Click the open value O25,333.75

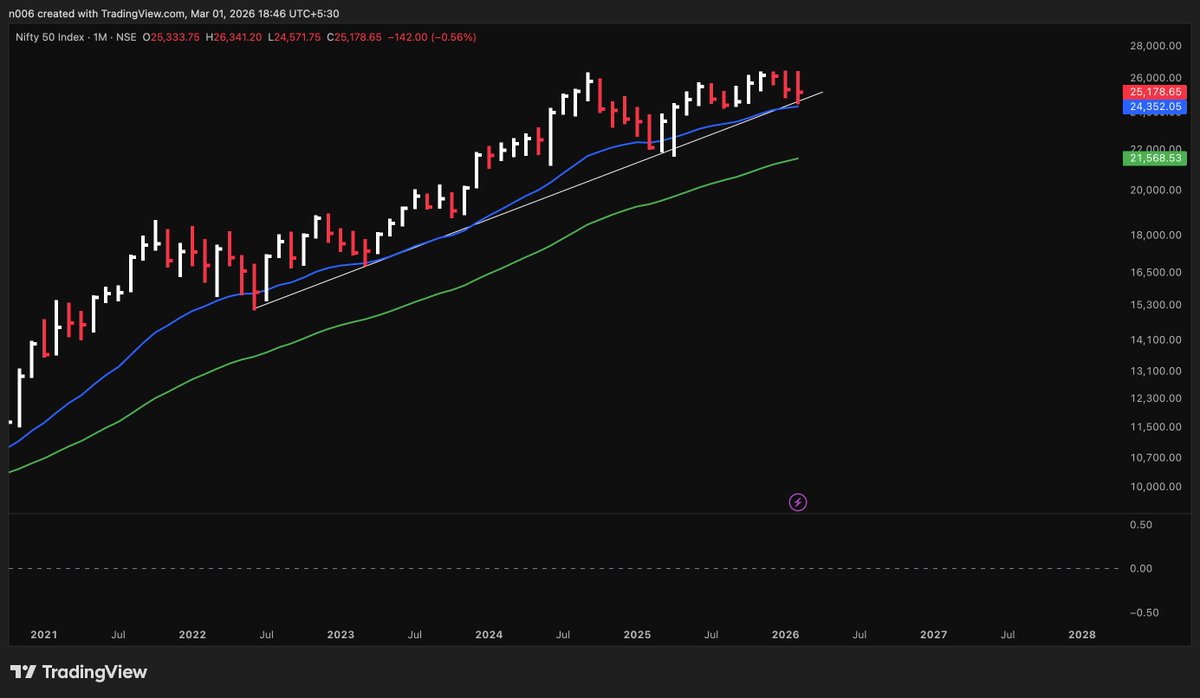tap(172, 37)
